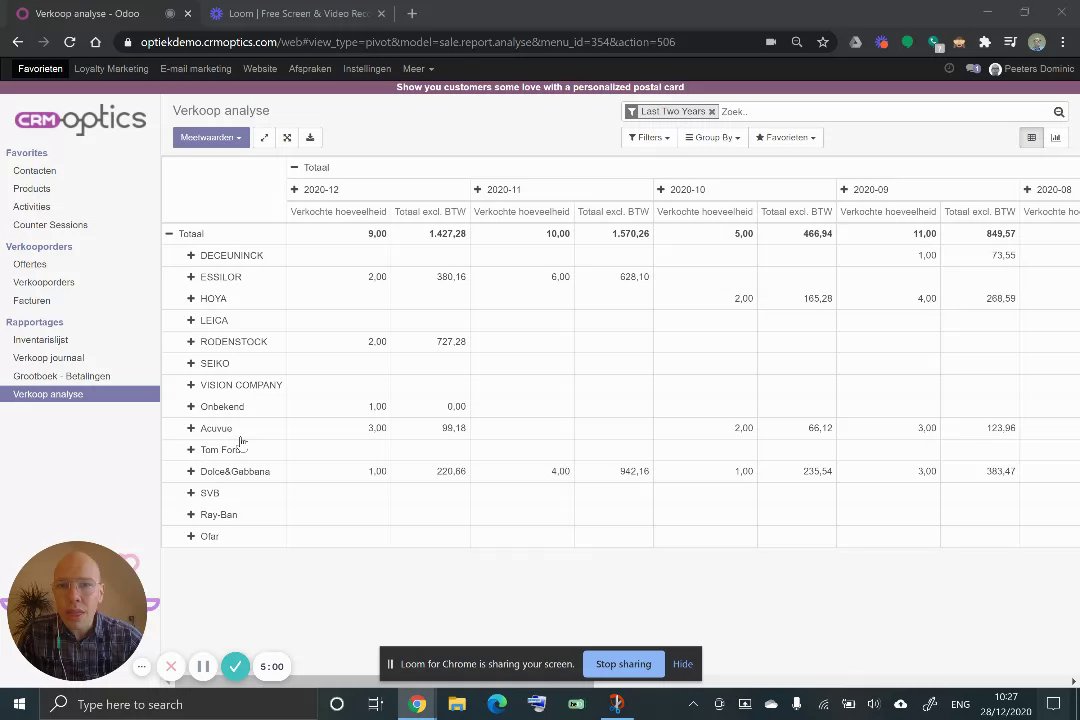Close the Verkoop analyse browser tab

click(188, 14)
